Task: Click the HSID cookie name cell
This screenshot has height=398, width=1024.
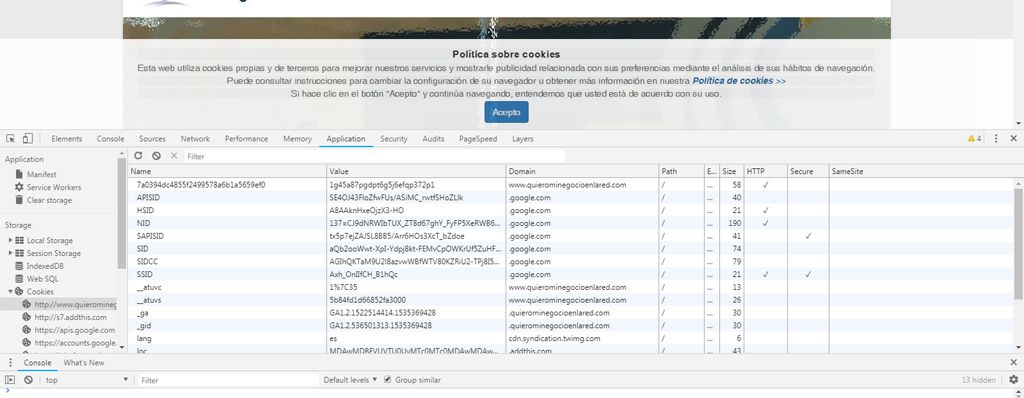Action: [228, 210]
